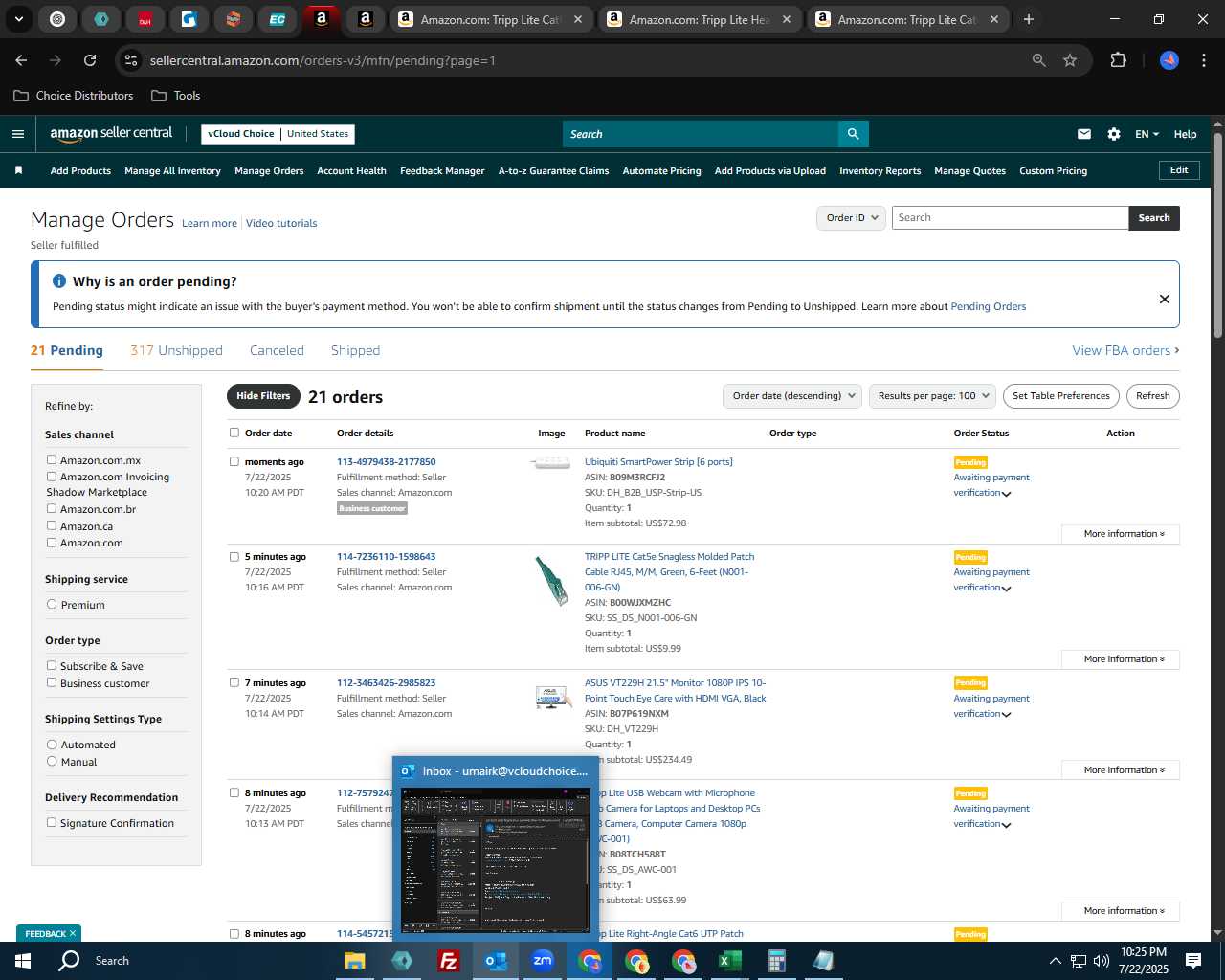The height and width of the screenshot is (980, 1225).
Task: Click the Hide Filters button
Action: coord(263,396)
